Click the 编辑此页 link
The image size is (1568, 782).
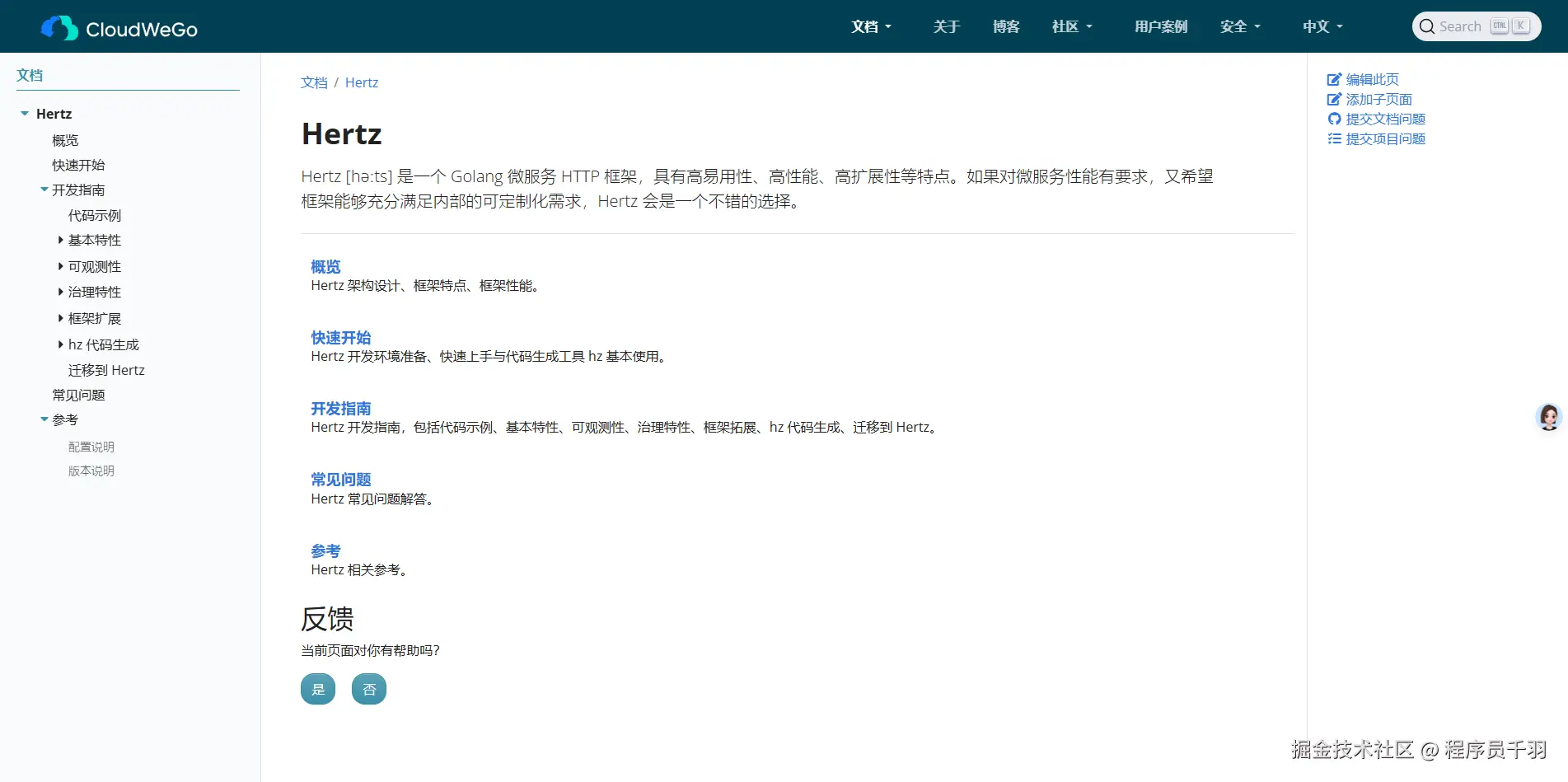click(x=1373, y=80)
